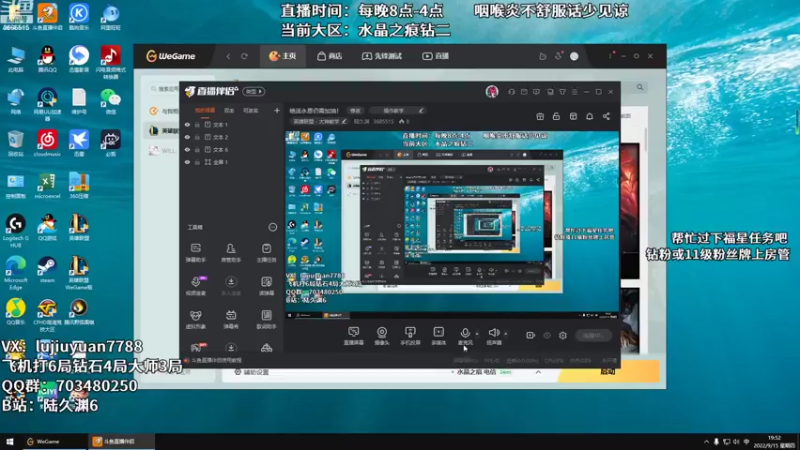This screenshot has width=800, height=450.
Task: Open the steam desktop shortcut
Action: (47, 270)
